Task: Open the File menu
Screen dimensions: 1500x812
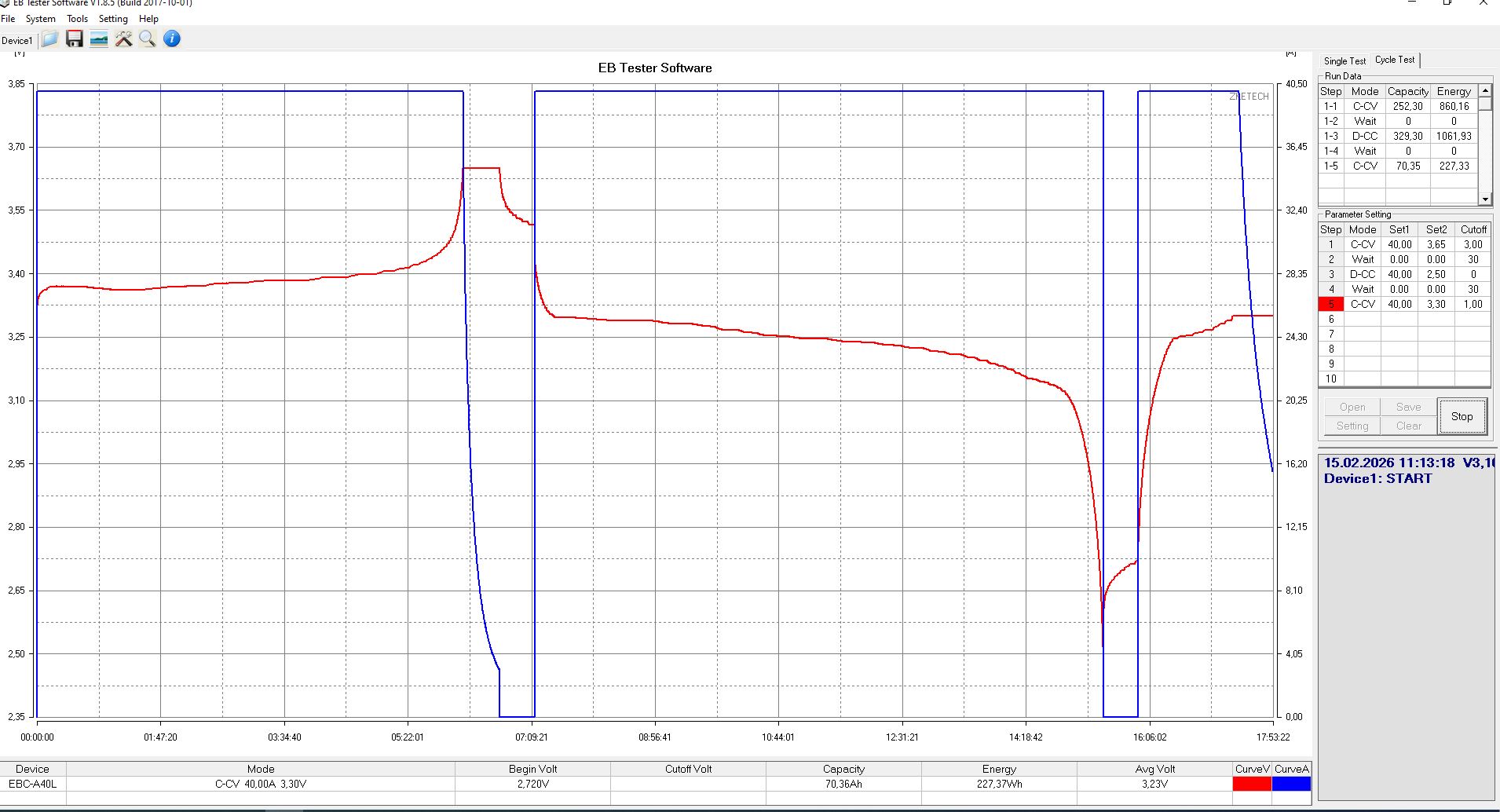Action: 8,19
